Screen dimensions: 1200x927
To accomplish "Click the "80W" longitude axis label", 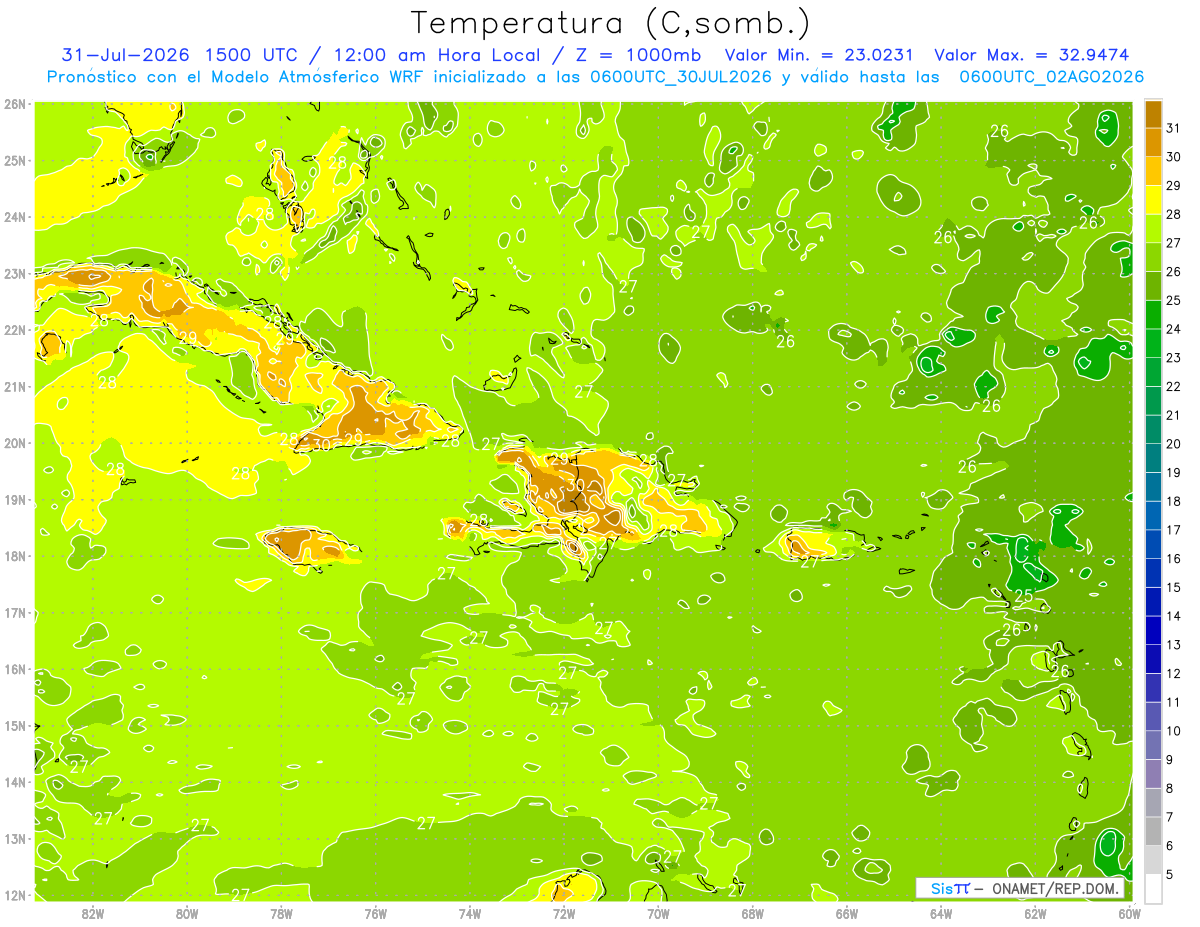I will click(187, 913).
